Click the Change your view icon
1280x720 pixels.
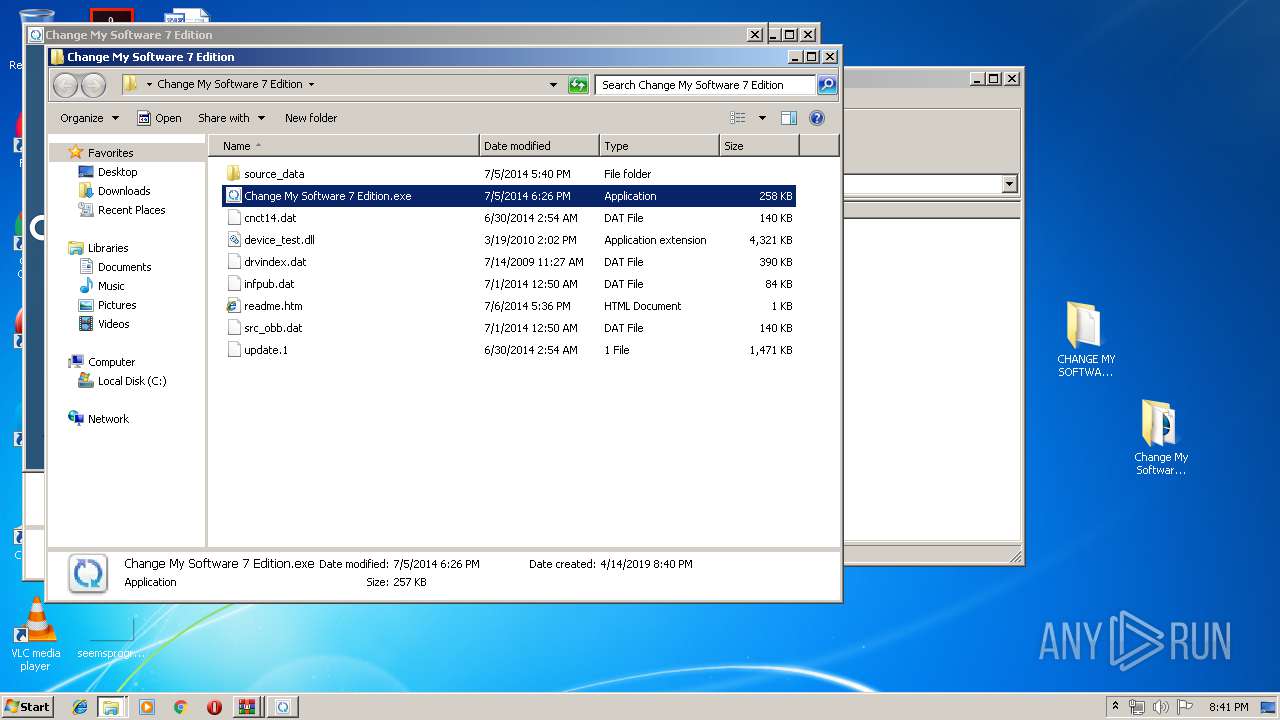pos(738,118)
